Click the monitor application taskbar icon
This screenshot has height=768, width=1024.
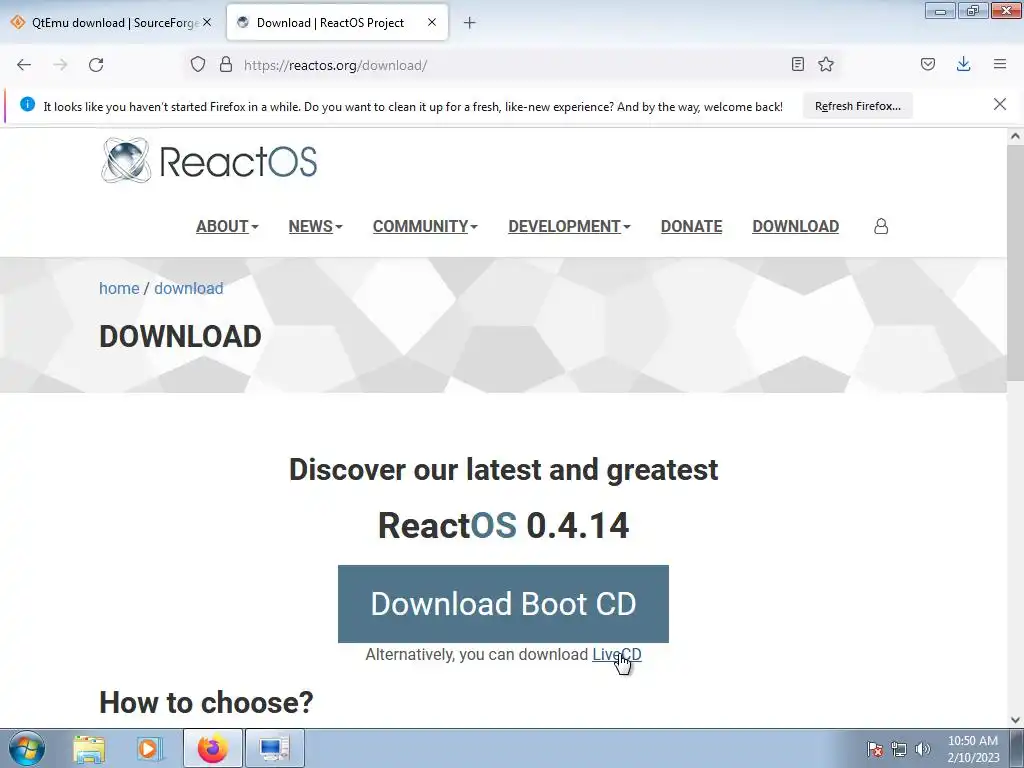tap(274, 748)
